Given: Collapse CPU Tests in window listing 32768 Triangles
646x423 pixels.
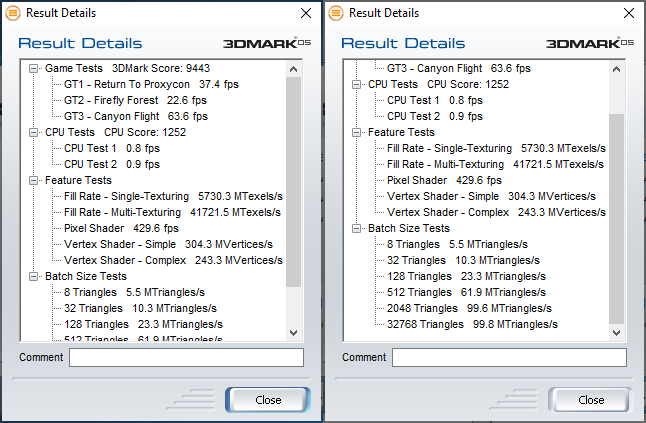Looking at the screenshot, I should click(x=356, y=84).
